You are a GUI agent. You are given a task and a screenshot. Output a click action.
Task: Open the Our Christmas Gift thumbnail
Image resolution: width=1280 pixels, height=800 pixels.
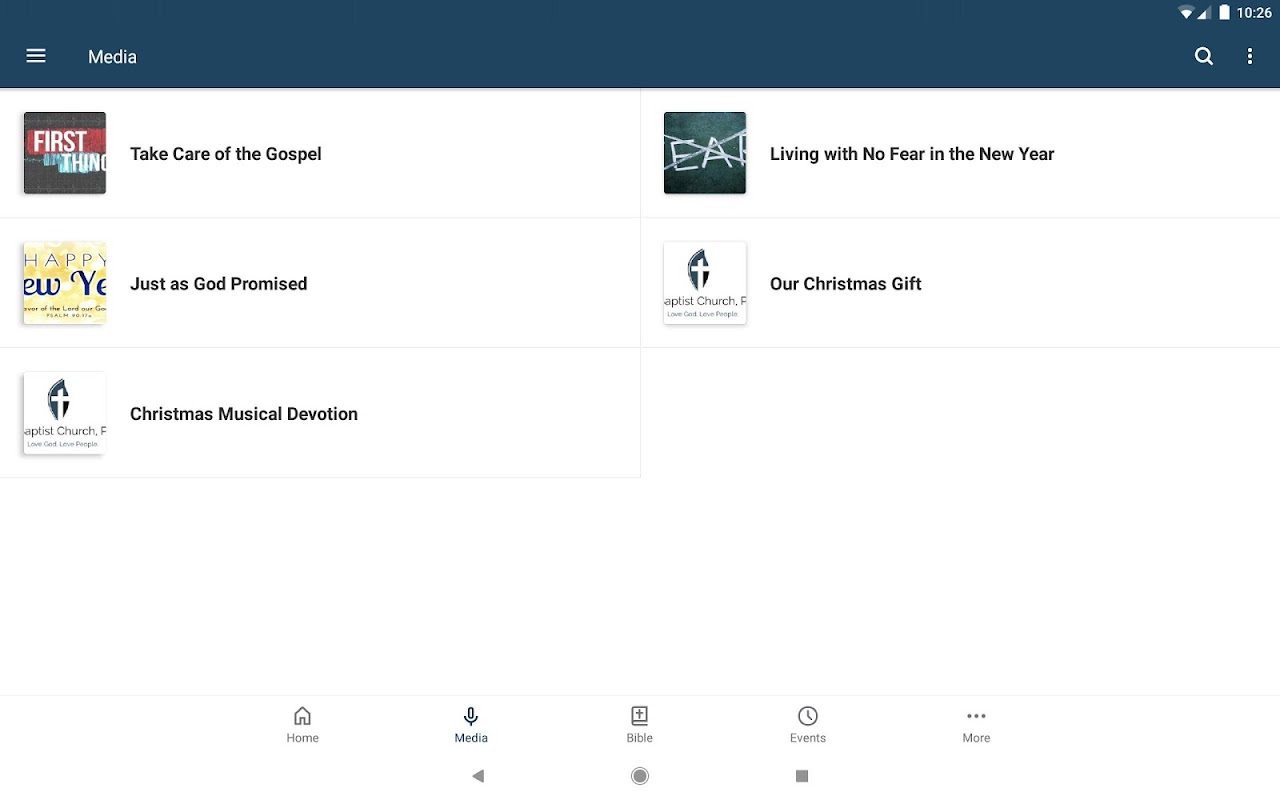705,283
